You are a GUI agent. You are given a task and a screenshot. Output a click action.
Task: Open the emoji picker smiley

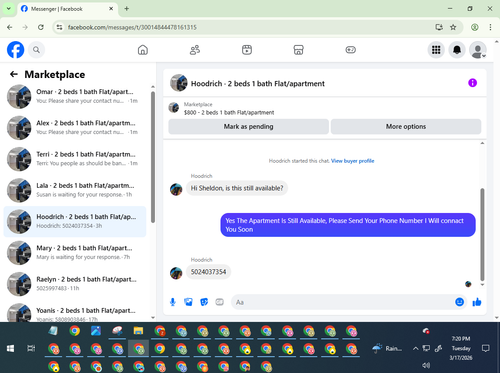click(459, 302)
